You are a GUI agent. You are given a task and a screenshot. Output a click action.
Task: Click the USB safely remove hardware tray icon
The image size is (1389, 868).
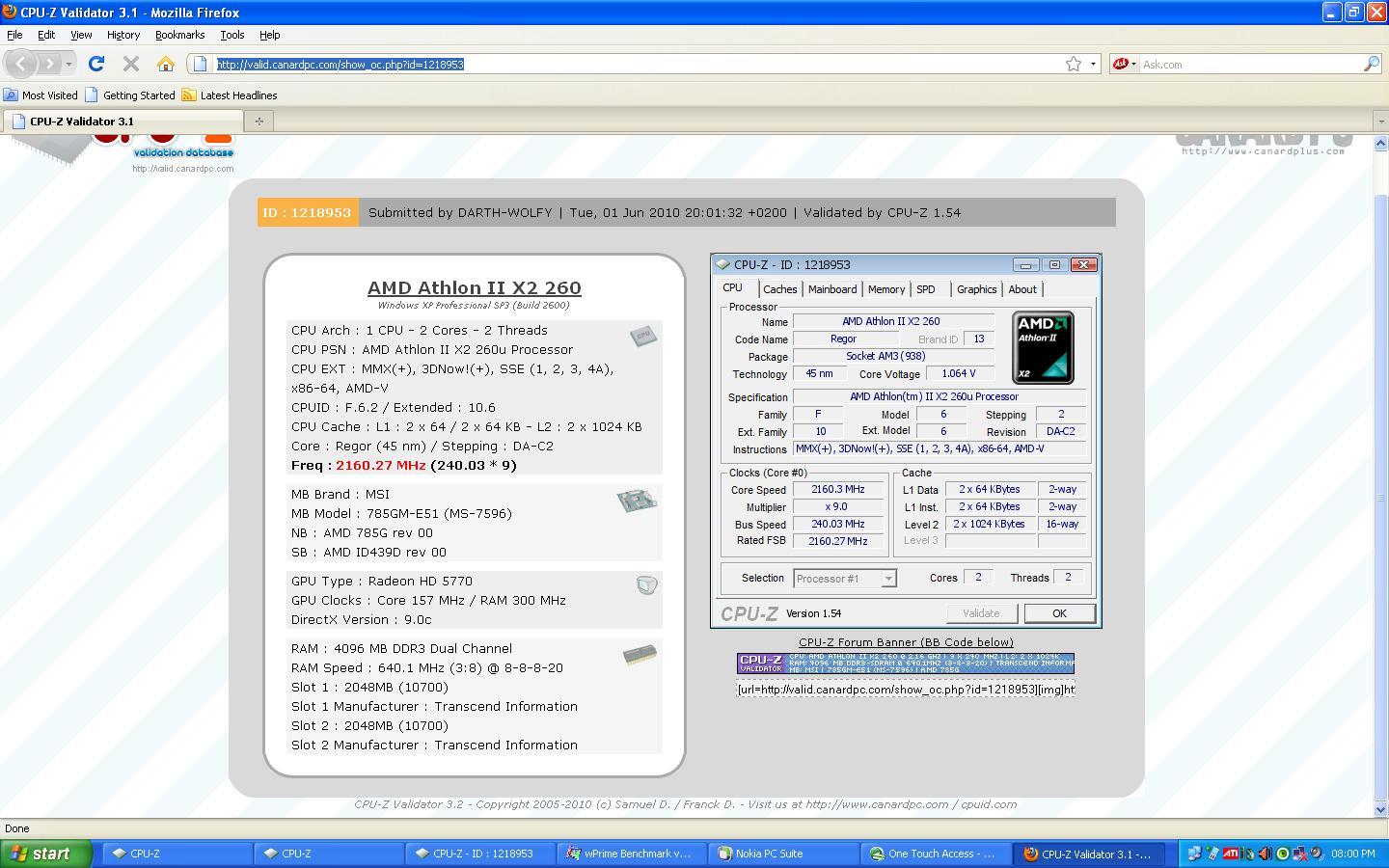click(x=1212, y=854)
